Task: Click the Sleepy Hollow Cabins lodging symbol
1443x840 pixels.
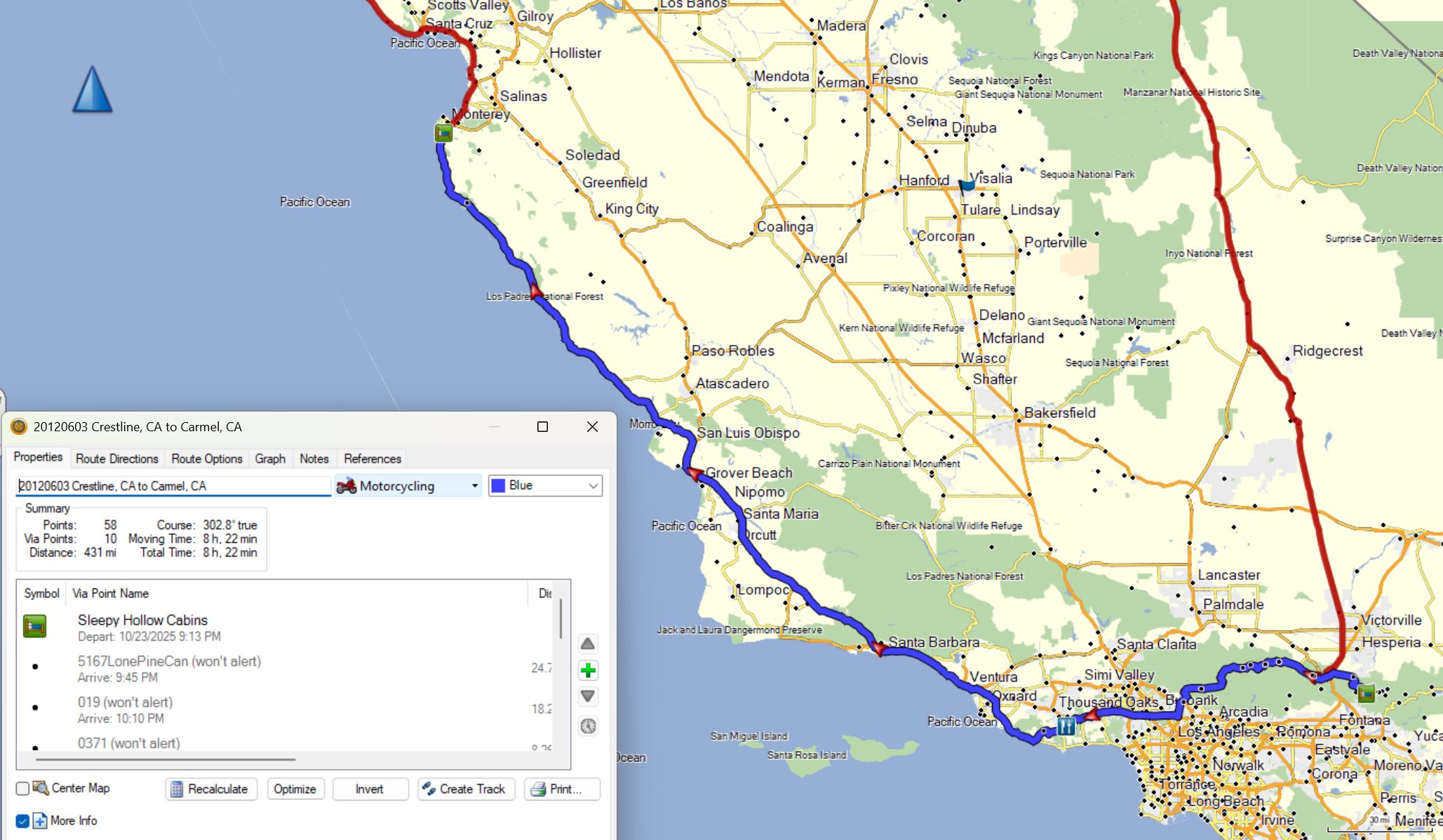Action: [x=34, y=625]
